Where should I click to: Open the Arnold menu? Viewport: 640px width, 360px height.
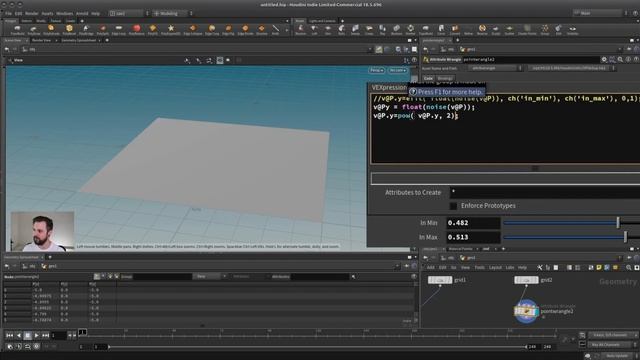(x=82, y=13)
